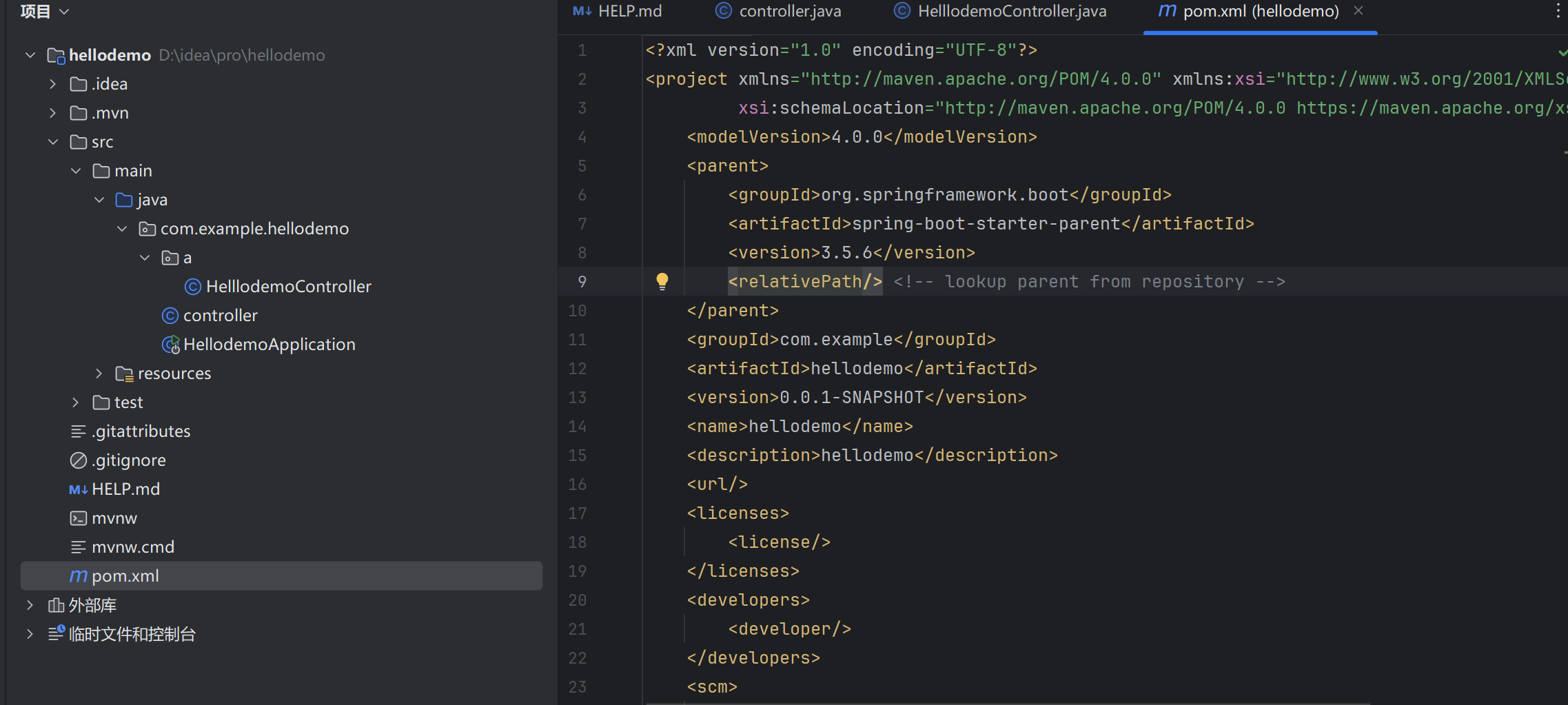Expand the resources folder
The image size is (1568, 705).
[x=99, y=373]
